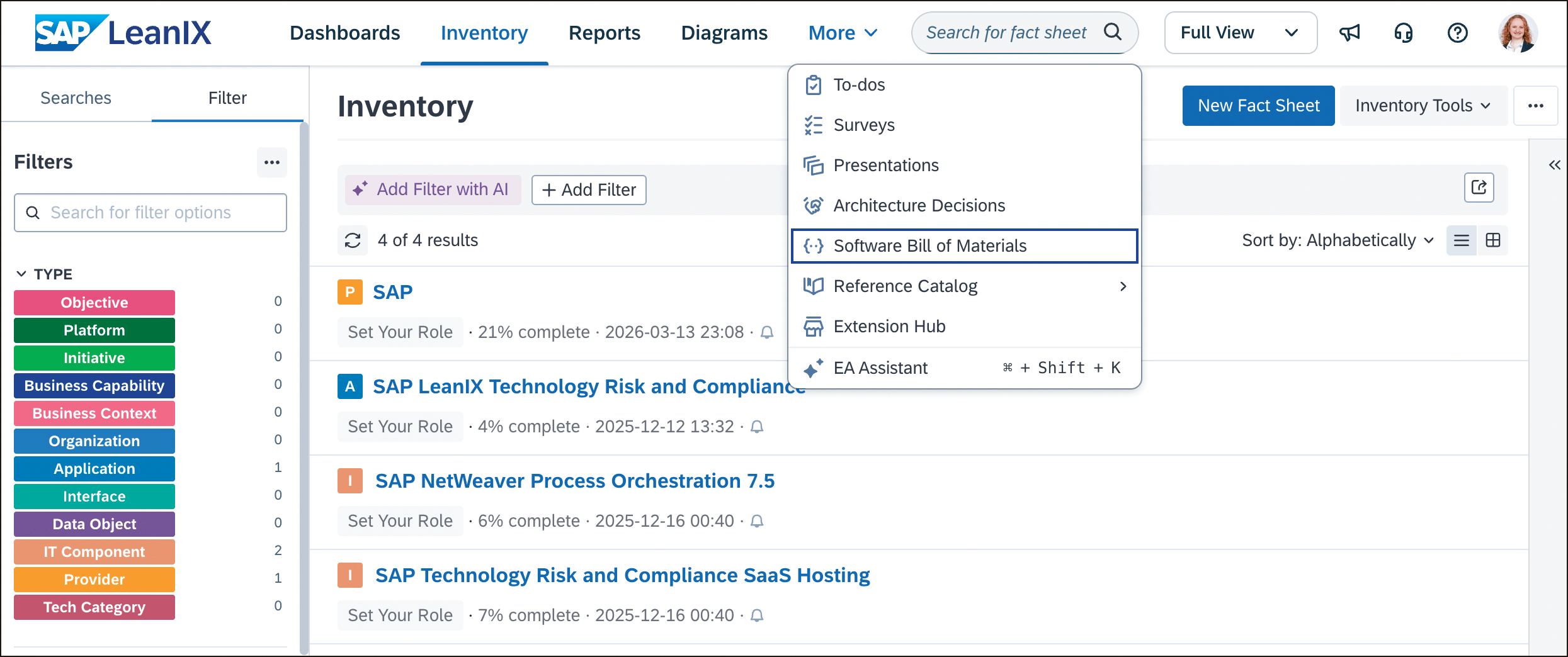Go to Diagrams tab
This screenshot has height=657, width=1568.
[x=724, y=33]
